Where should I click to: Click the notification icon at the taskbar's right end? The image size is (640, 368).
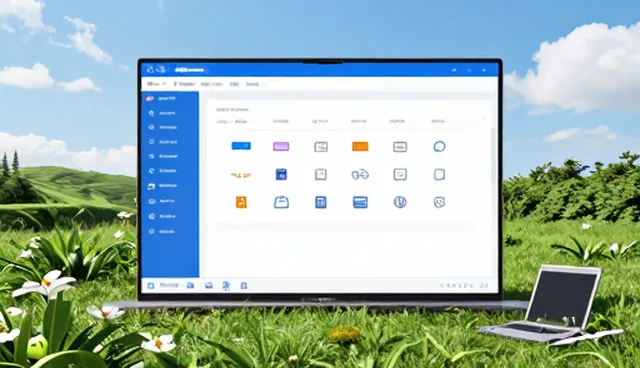pos(484,285)
